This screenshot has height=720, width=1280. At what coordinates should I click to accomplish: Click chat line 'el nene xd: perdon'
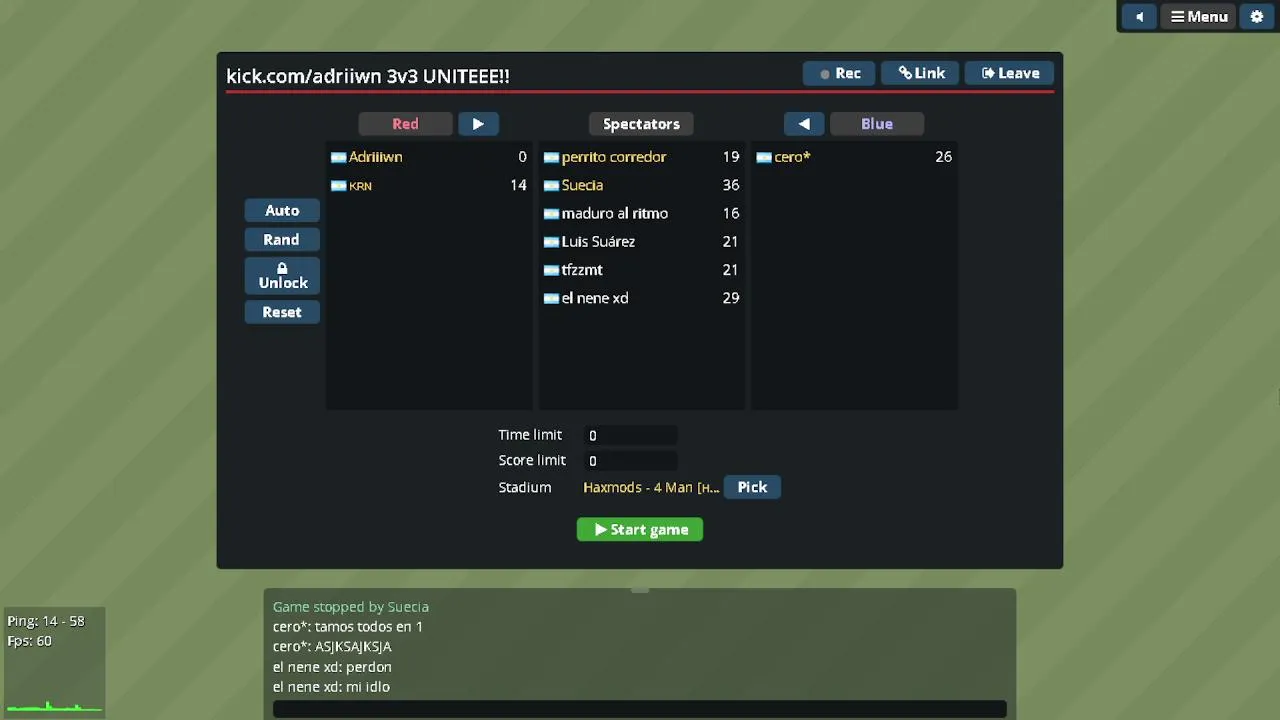pyautogui.click(x=332, y=667)
